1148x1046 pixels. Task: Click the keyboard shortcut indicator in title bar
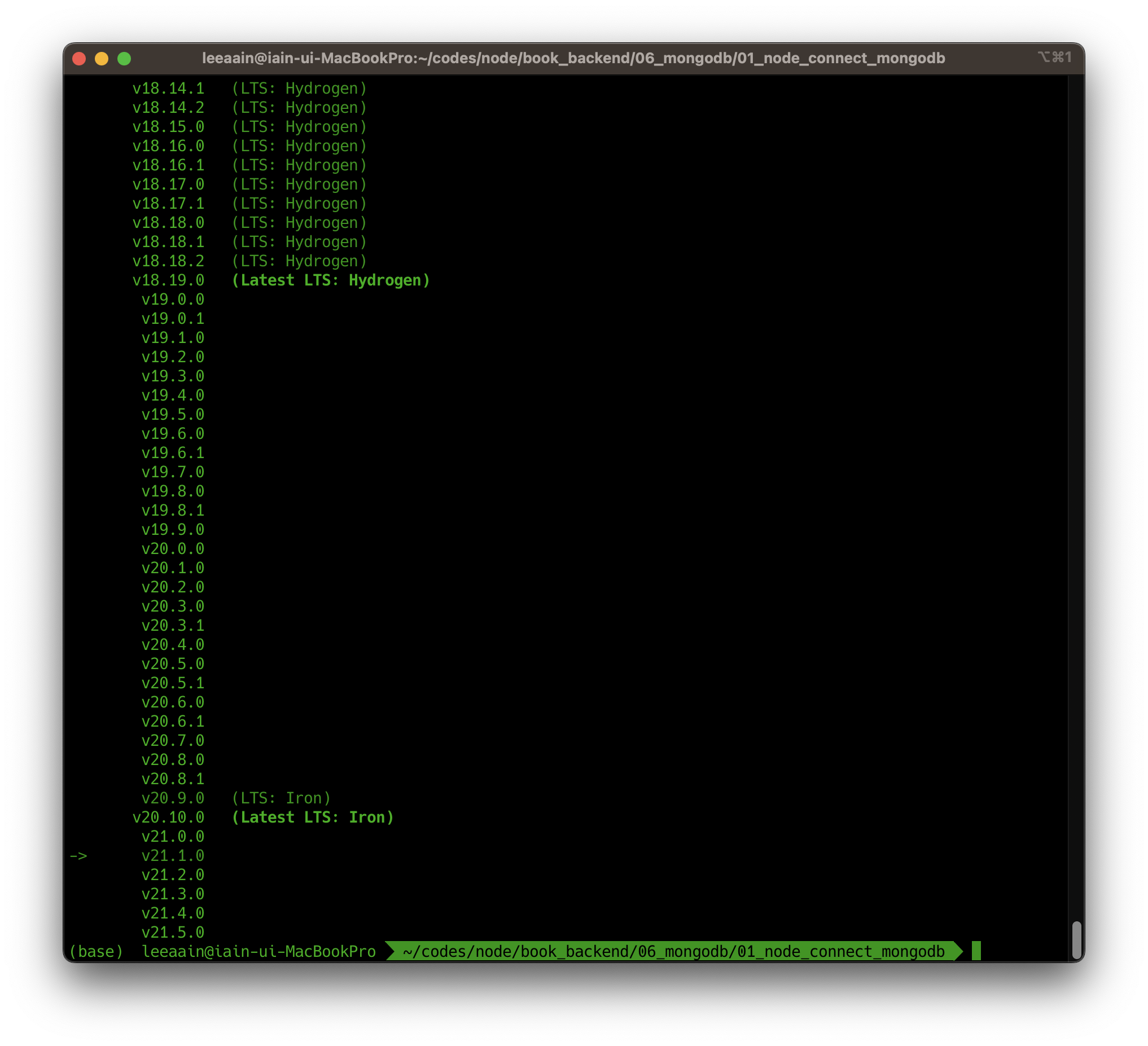click(x=1054, y=58)
